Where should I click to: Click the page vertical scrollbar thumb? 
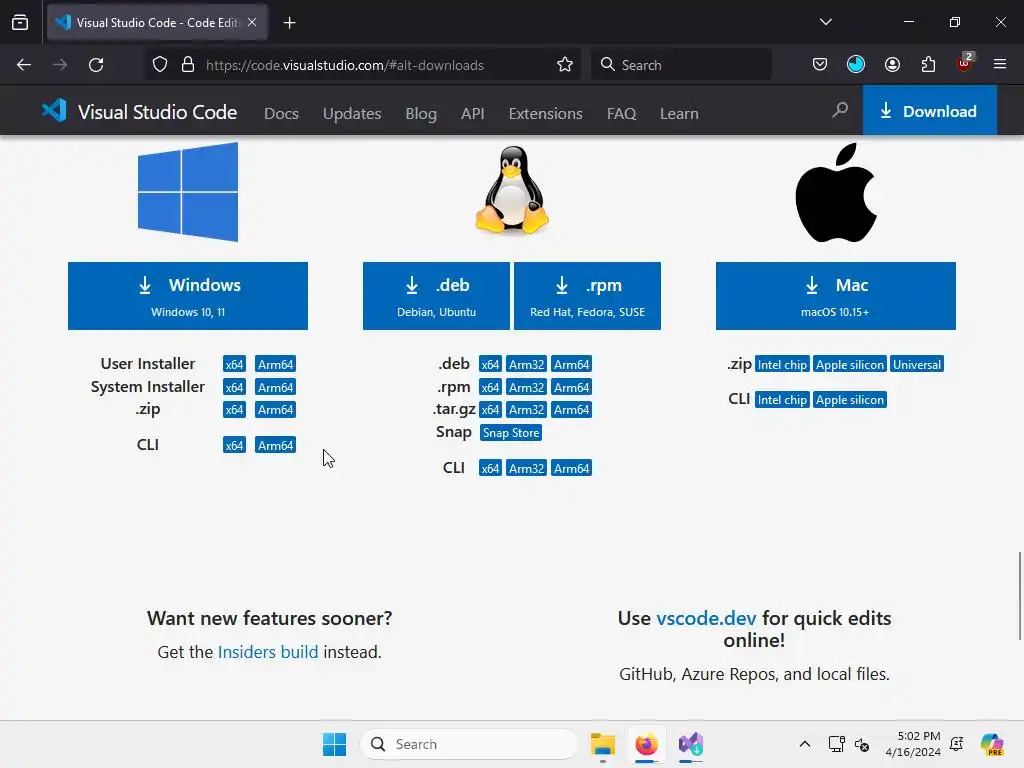click(x=1020, y=596)
